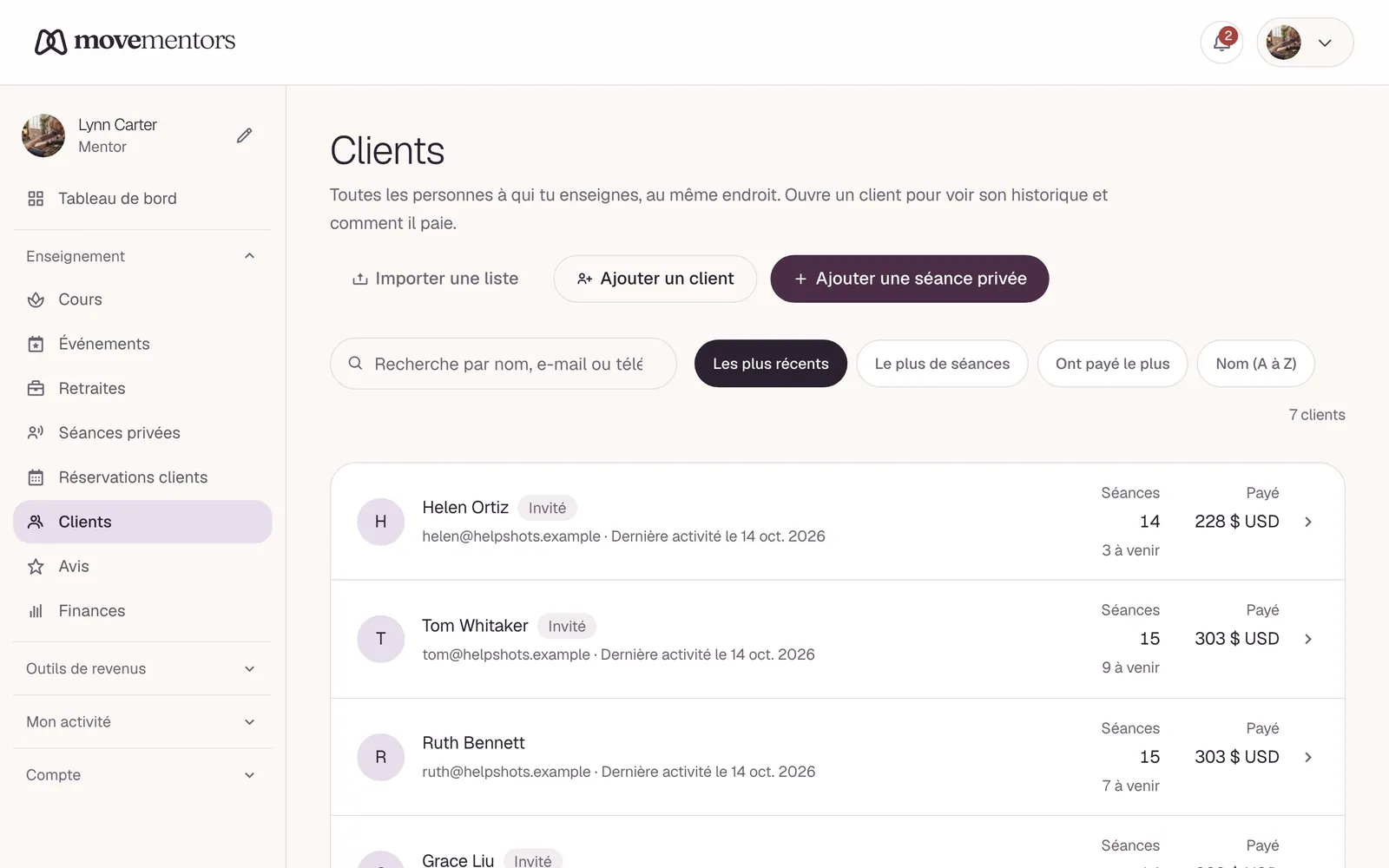The width and height of the screenshot is (1389, 868).
Task: Click the Tableau de bord grid icon
Action: pyautogui.click(x=36, y=199)
